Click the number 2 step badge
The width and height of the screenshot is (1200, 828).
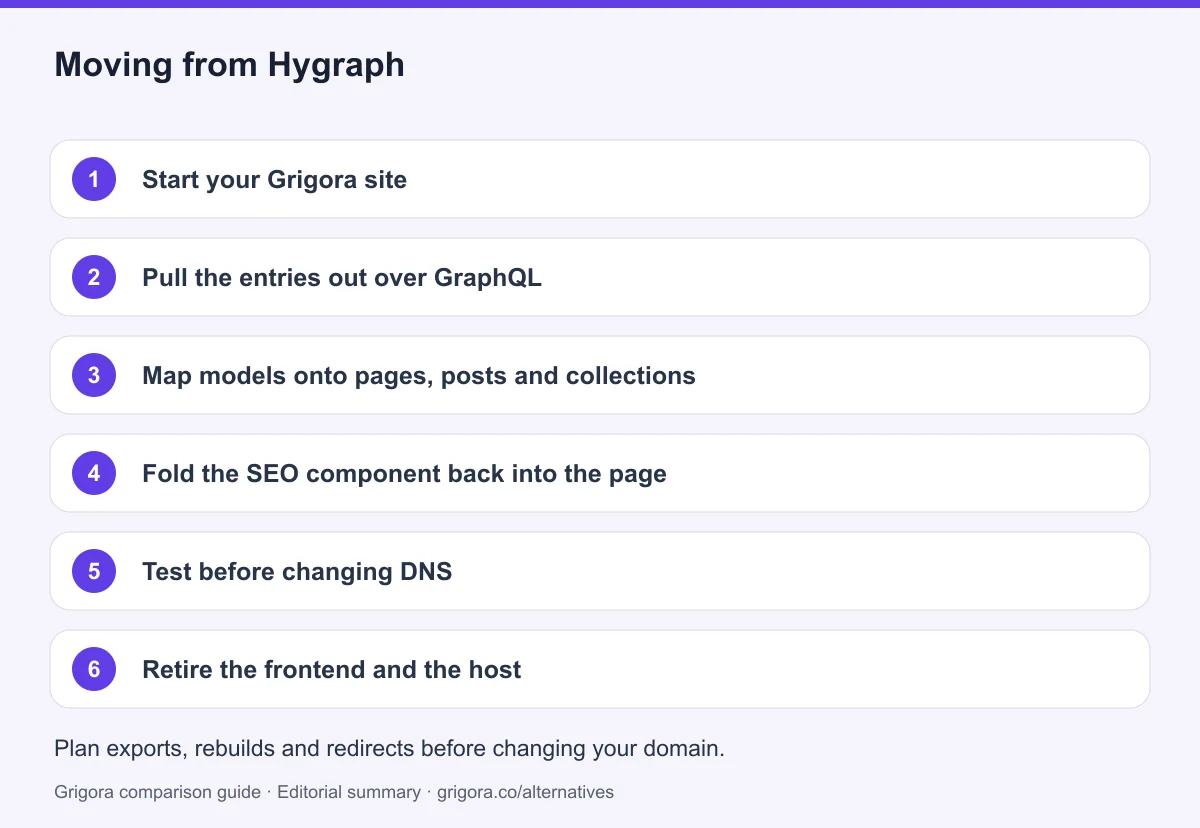94,277
